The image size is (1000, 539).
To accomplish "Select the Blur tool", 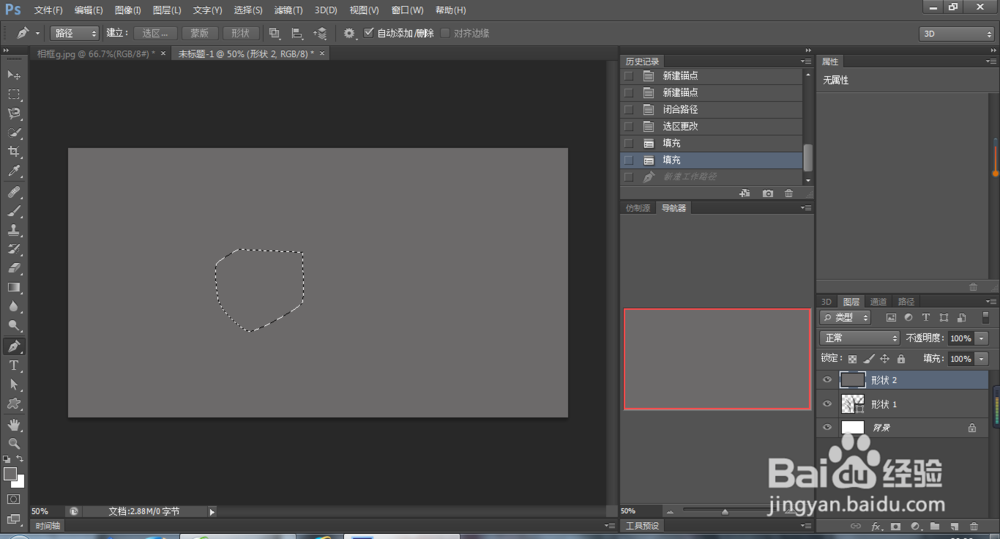I will 13,307.
